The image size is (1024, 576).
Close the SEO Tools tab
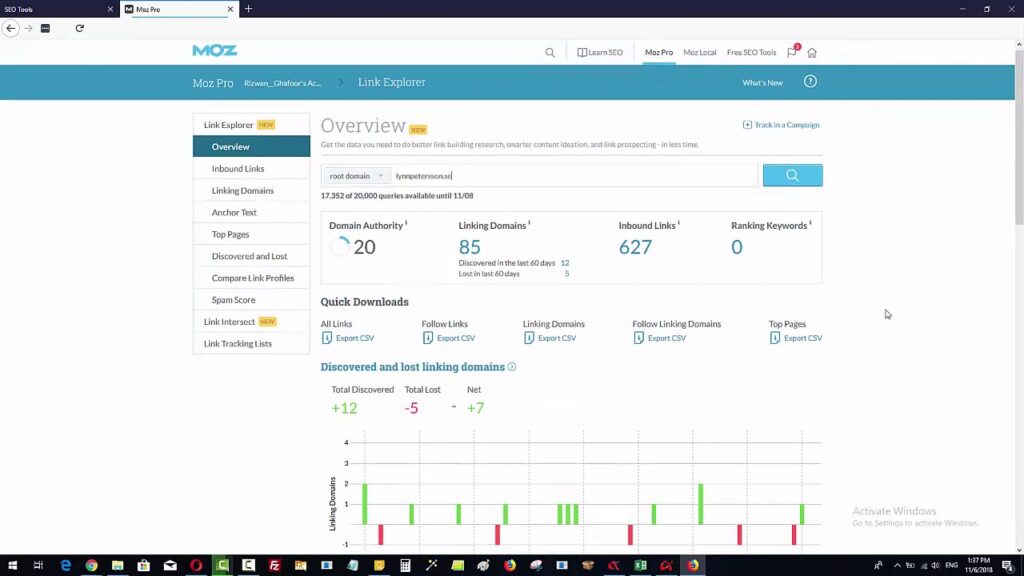coord(110,9)
